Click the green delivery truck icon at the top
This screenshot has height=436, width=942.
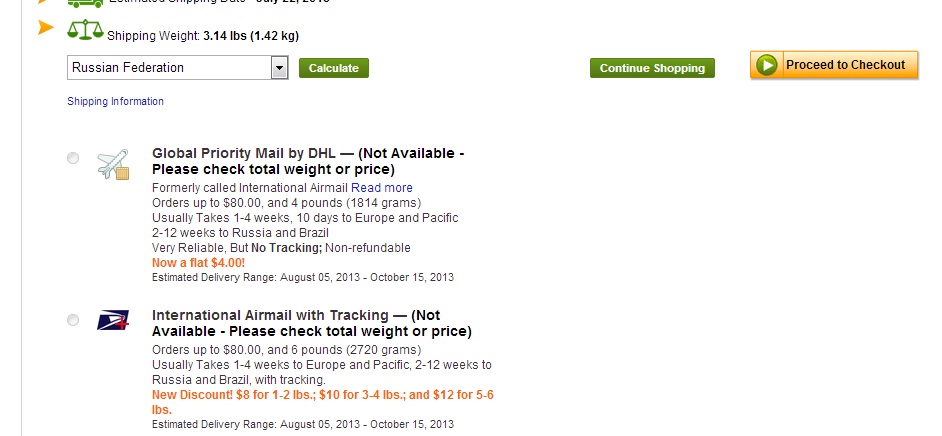pos(84,2)
